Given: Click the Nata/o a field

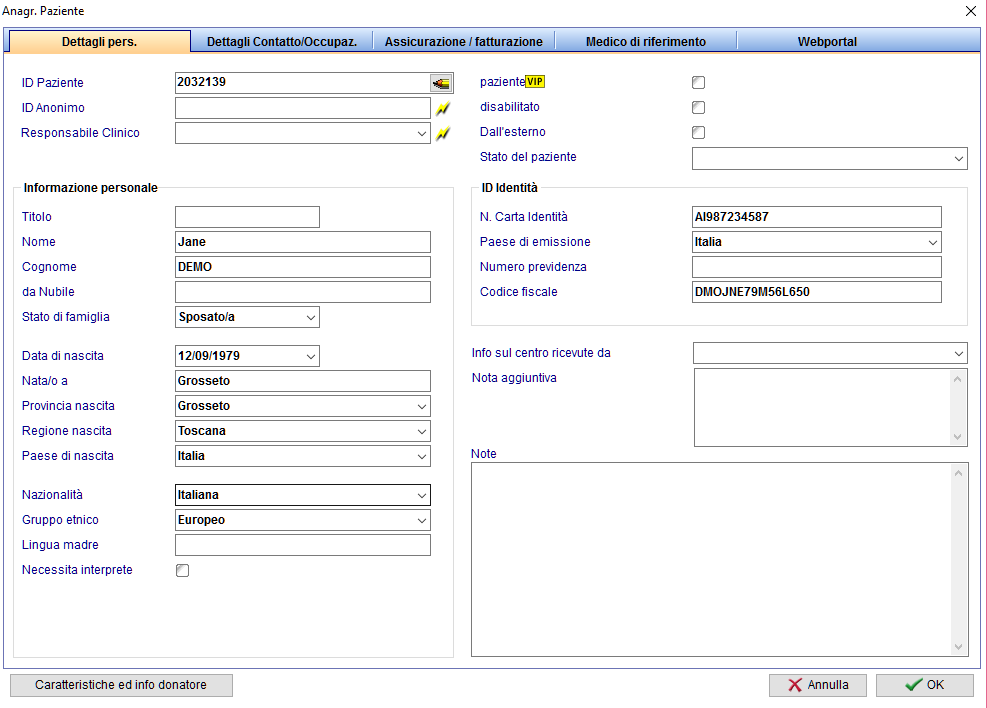Looking at the screenshot, I should tap(303, 381).
